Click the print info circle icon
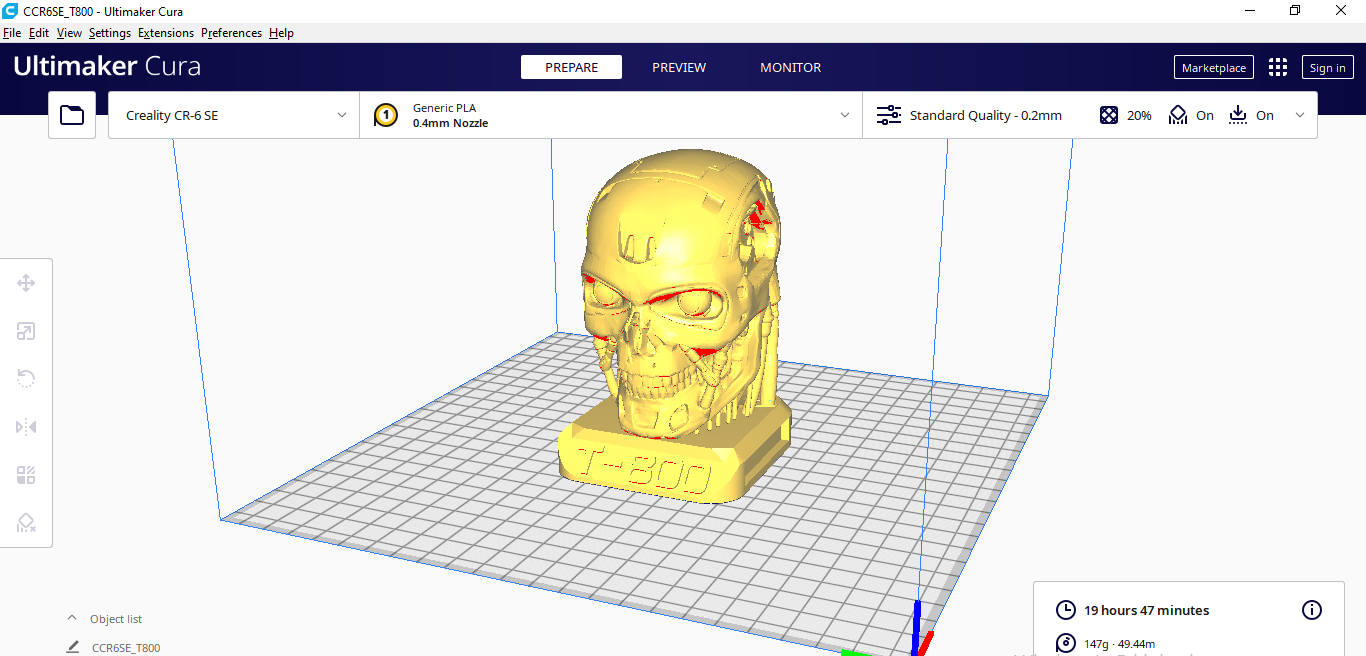Image resolution: width=1366 pixels, height=656 pixels. 1312,610
